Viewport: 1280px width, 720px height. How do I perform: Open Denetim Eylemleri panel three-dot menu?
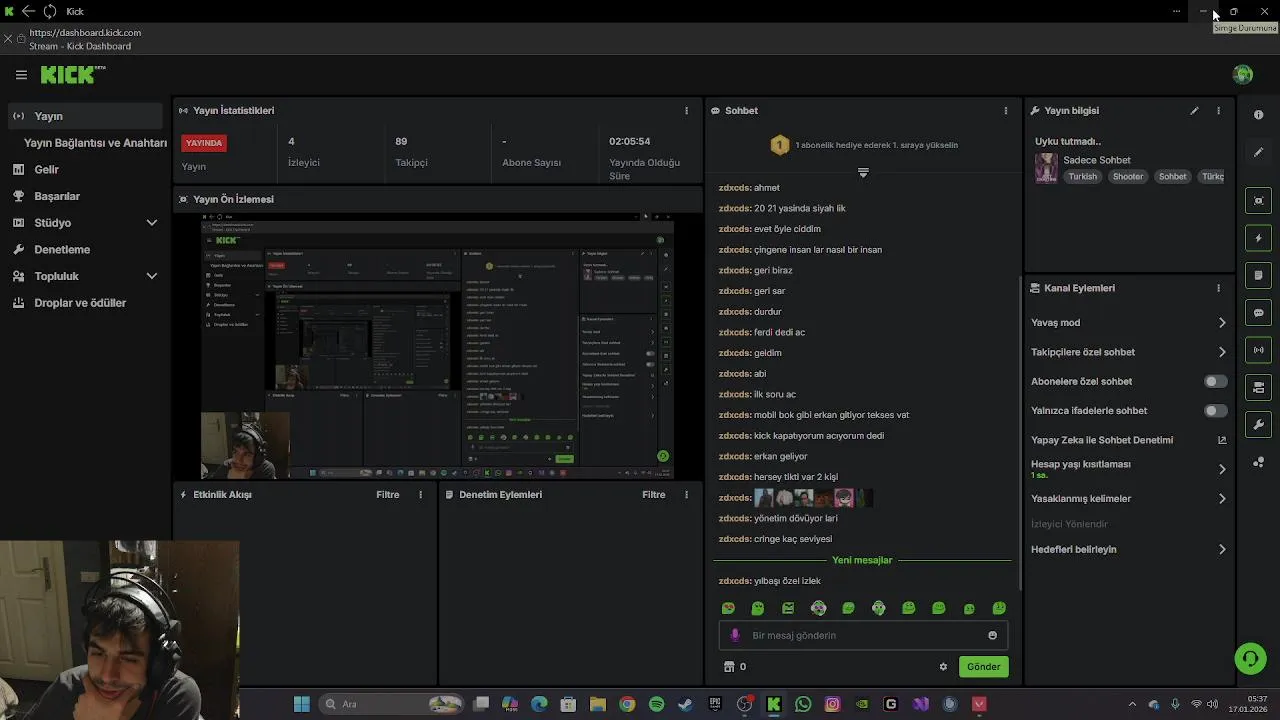point(686,495)
